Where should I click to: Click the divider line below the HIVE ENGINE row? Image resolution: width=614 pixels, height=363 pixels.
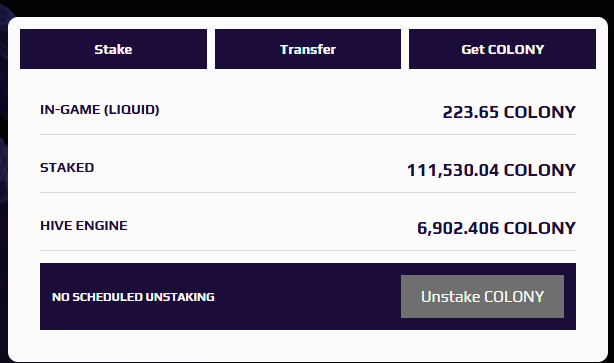pyautogui.click(x=308, y=250)
